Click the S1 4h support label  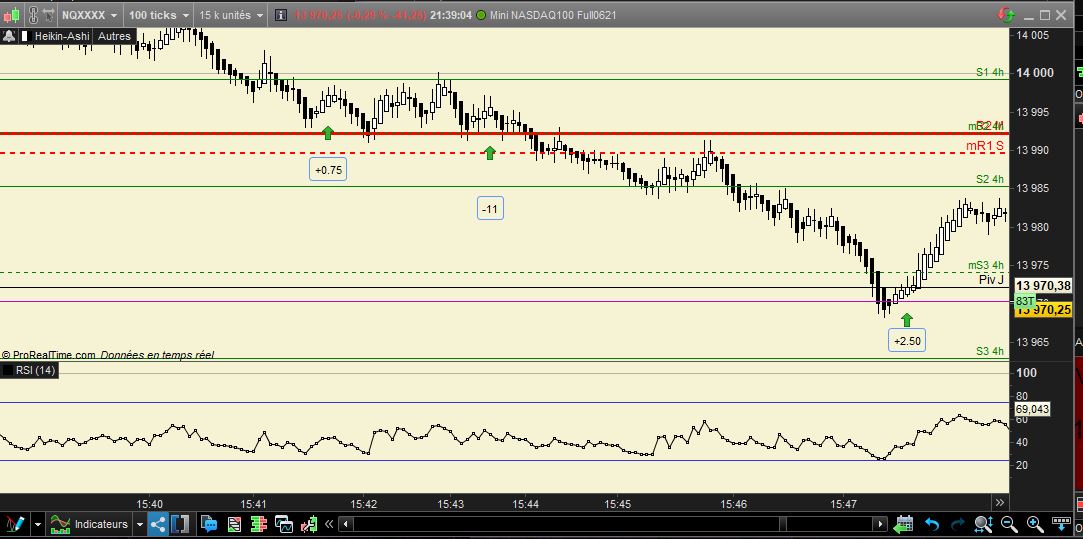[x=990, y=72]
